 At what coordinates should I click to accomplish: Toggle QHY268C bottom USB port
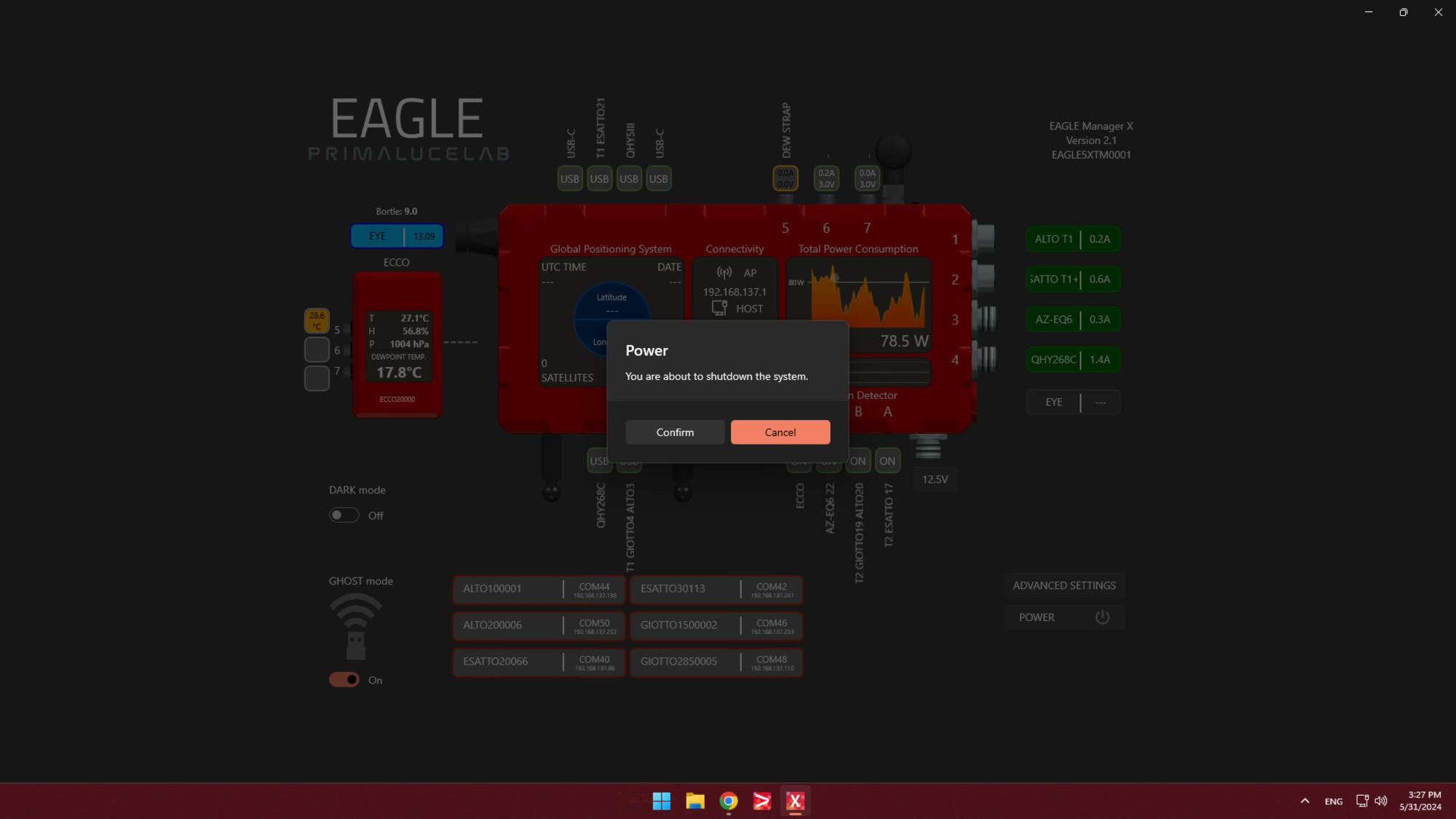(598, 461)
